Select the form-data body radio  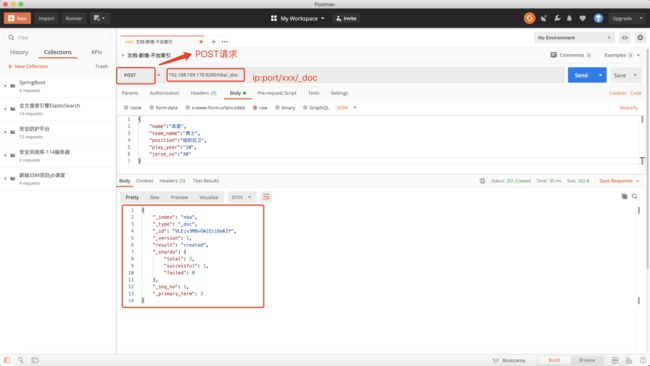click(x=151, y=107)
